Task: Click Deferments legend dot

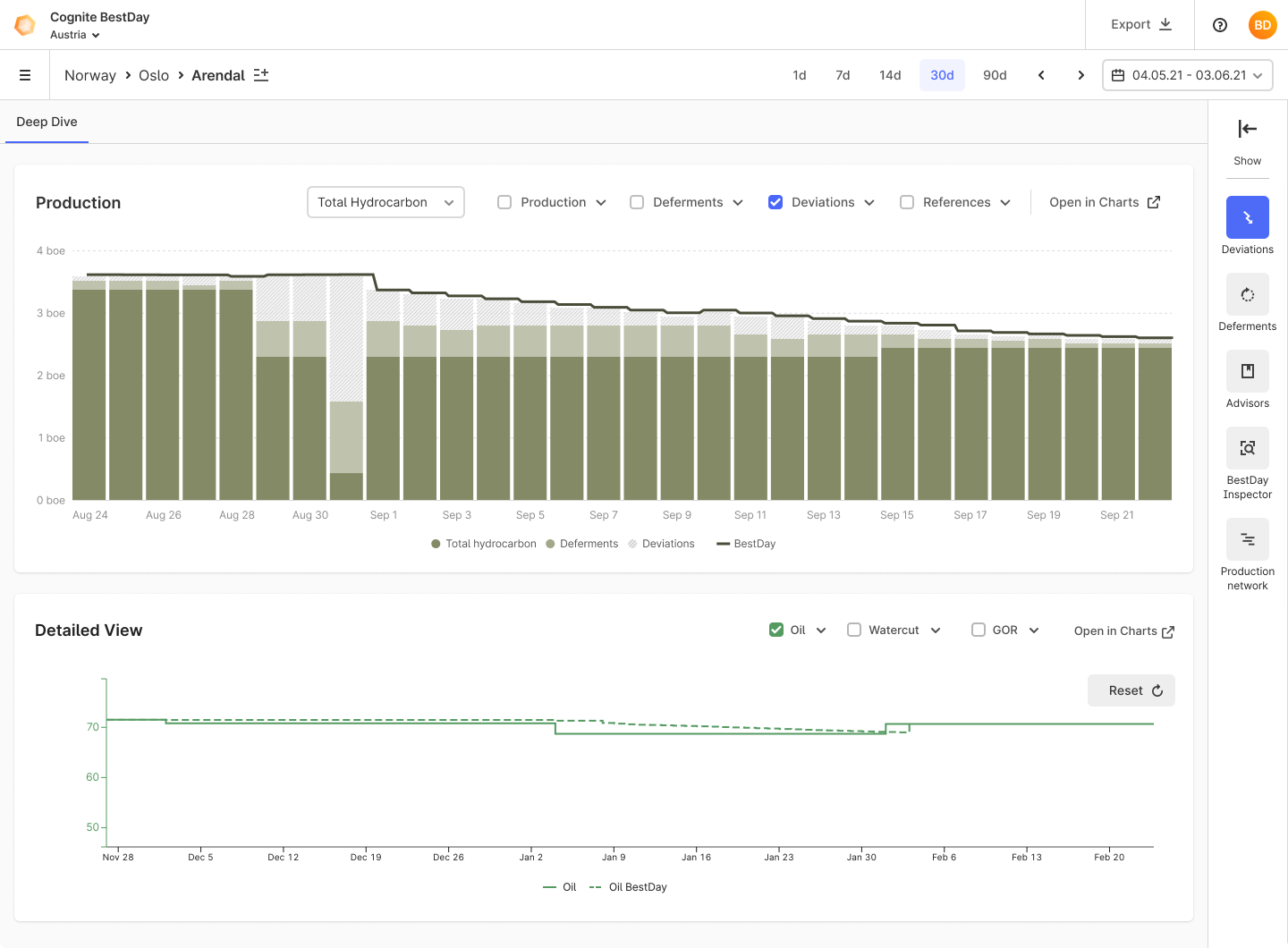Action: coord(550,544)
